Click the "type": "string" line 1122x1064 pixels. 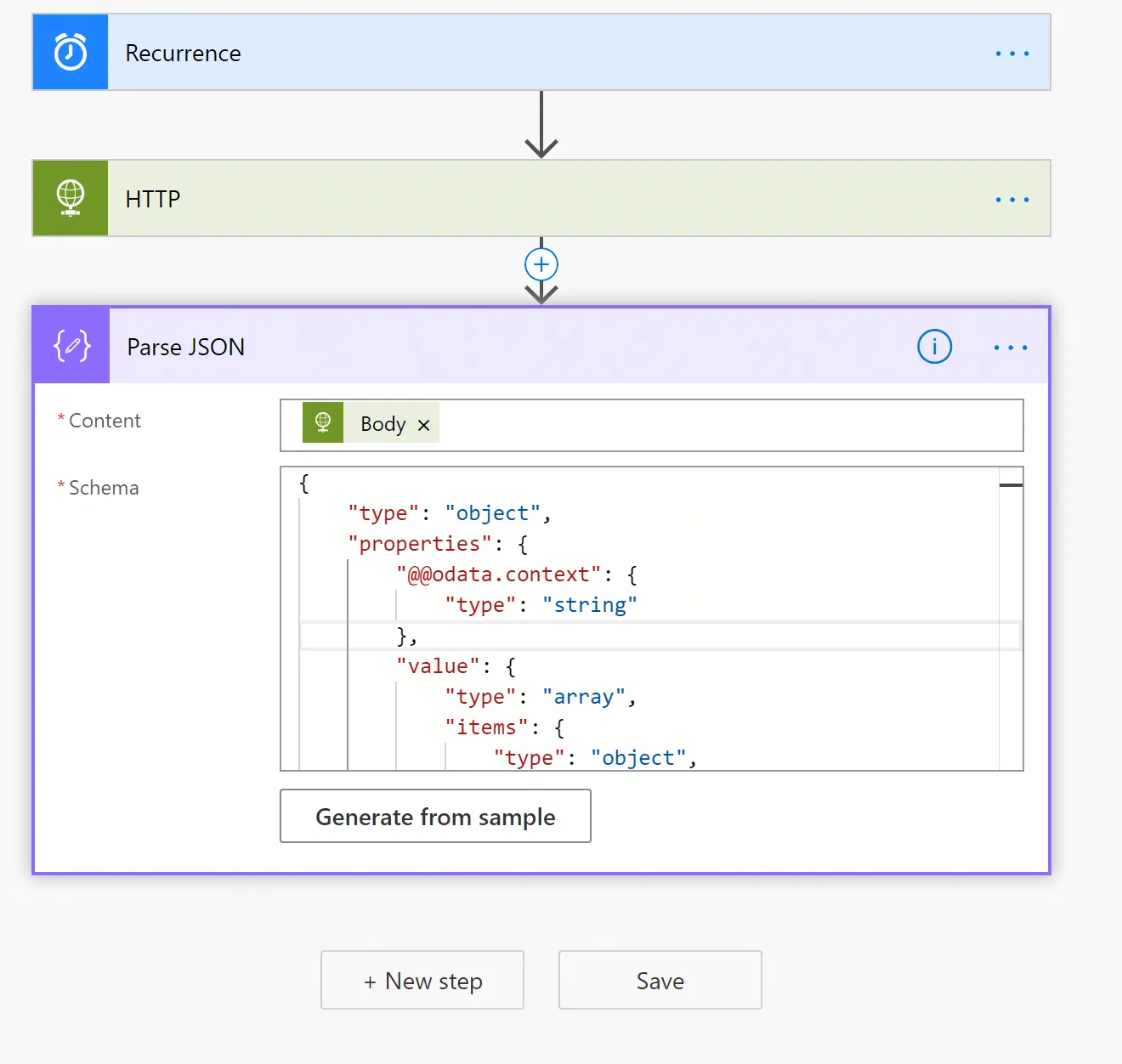(x=541, y=605)
